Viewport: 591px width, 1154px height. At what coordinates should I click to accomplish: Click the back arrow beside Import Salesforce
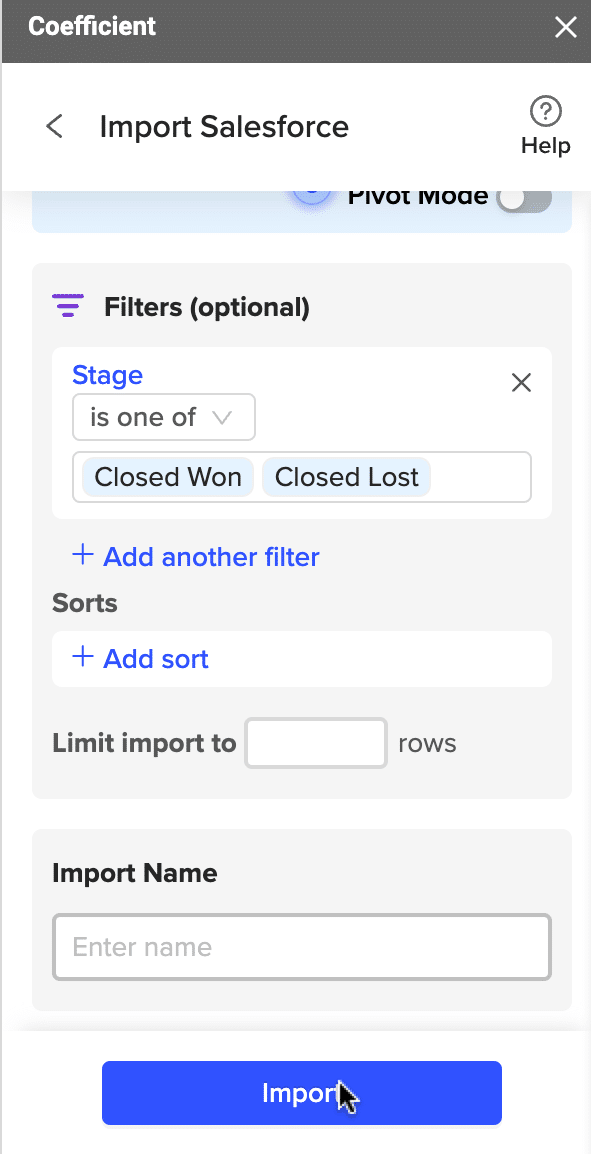[54, 126]
